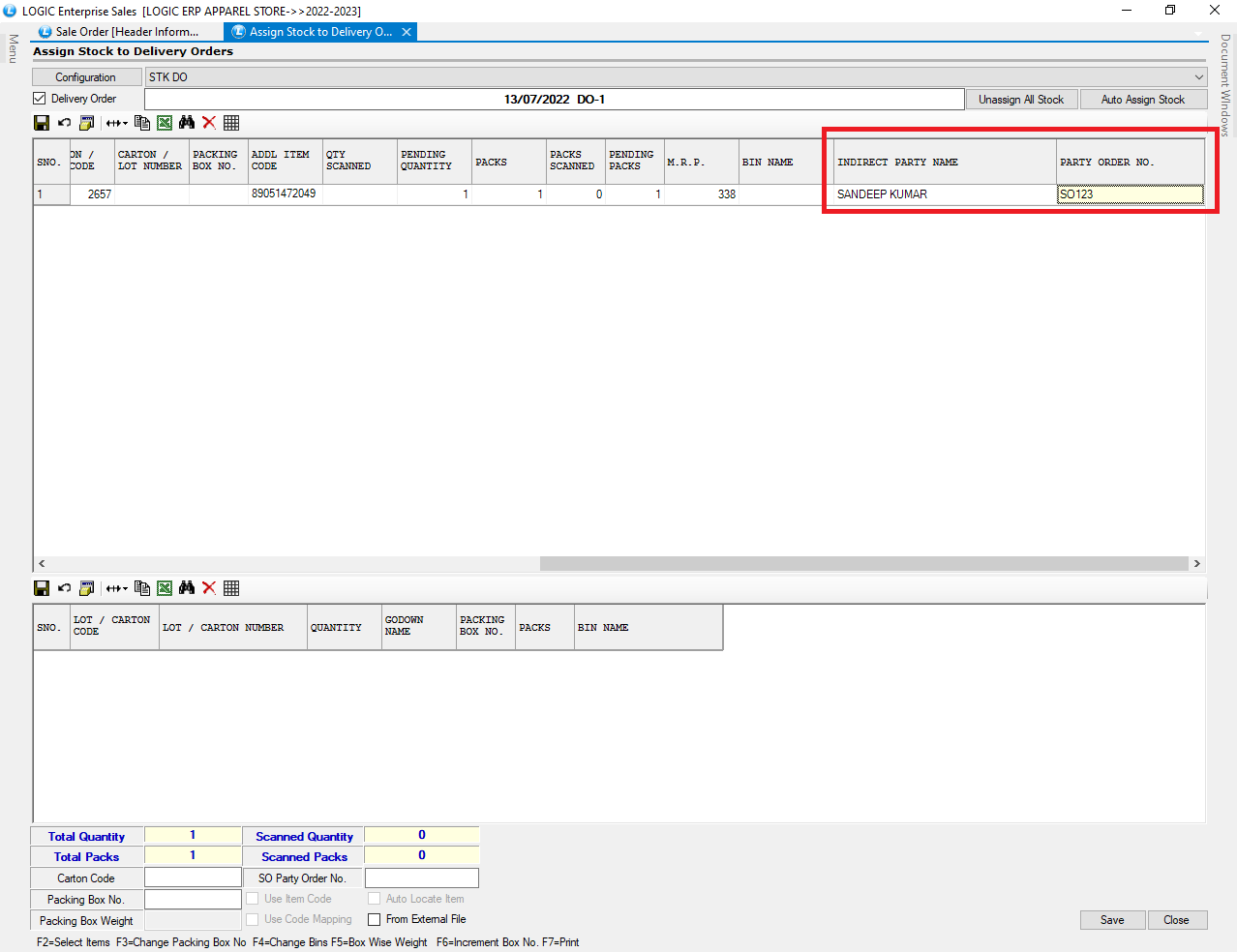Toggle the Auto Locate Item checkbox
The width and height of the screenshot is (1237, 952).
[x=374, y=899]
